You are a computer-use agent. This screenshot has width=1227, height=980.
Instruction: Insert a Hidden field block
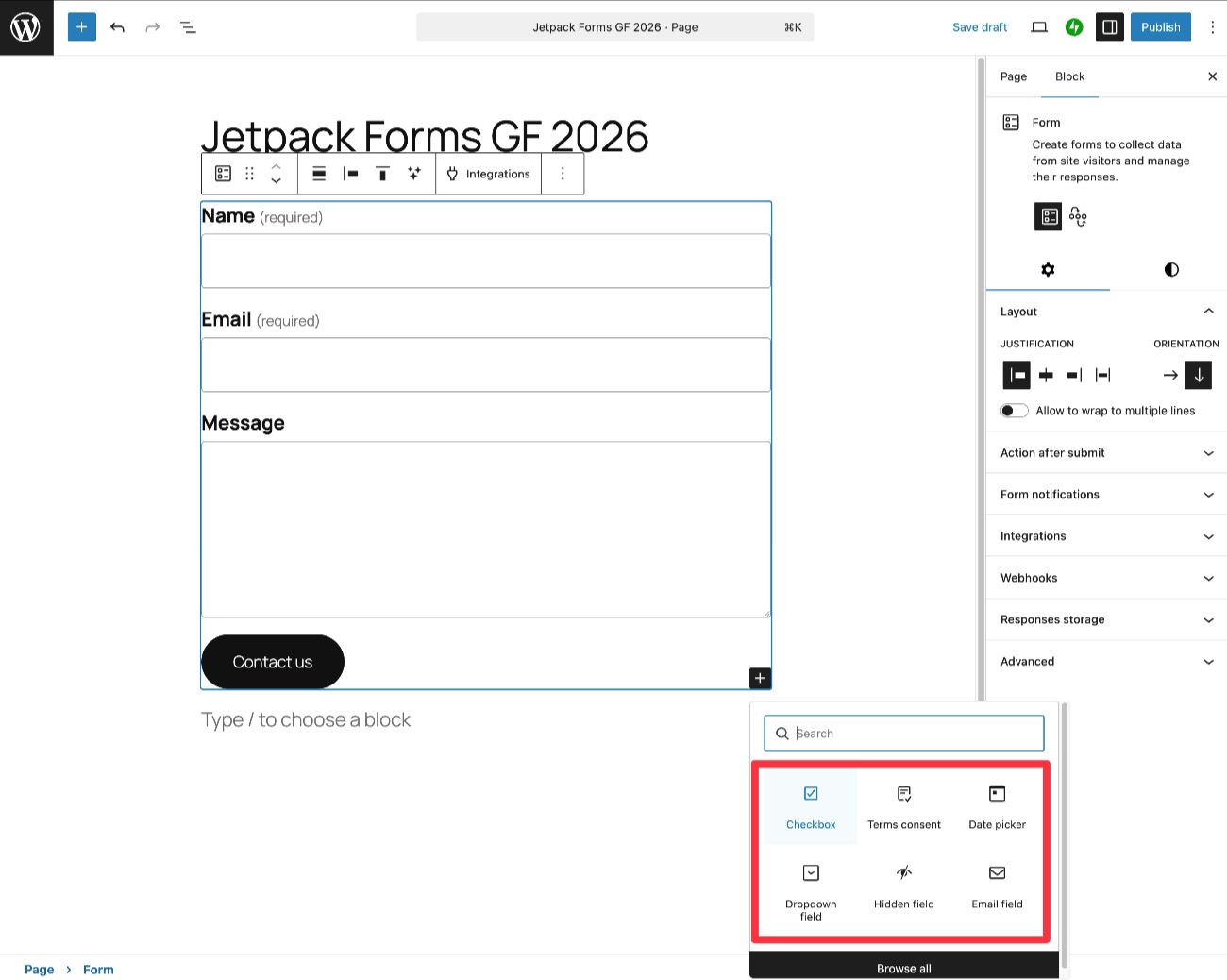pos(903,883)
